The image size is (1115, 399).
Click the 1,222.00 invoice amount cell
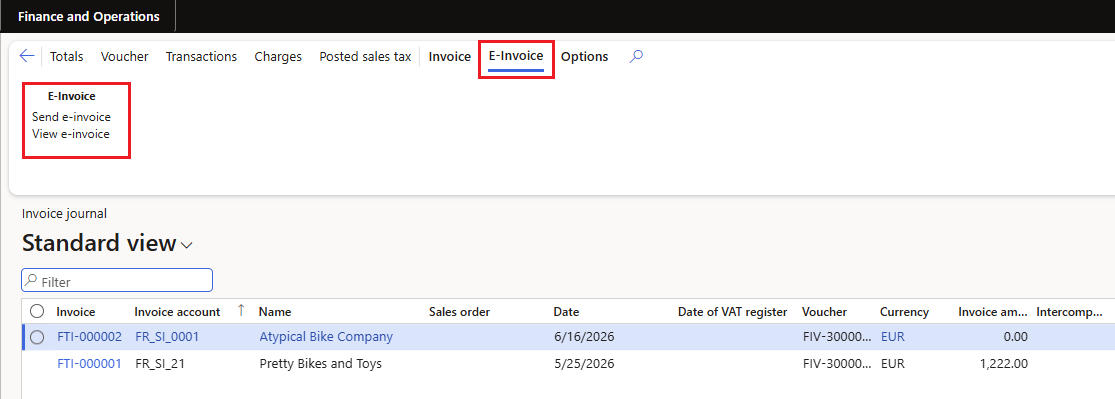point(1003,363)
